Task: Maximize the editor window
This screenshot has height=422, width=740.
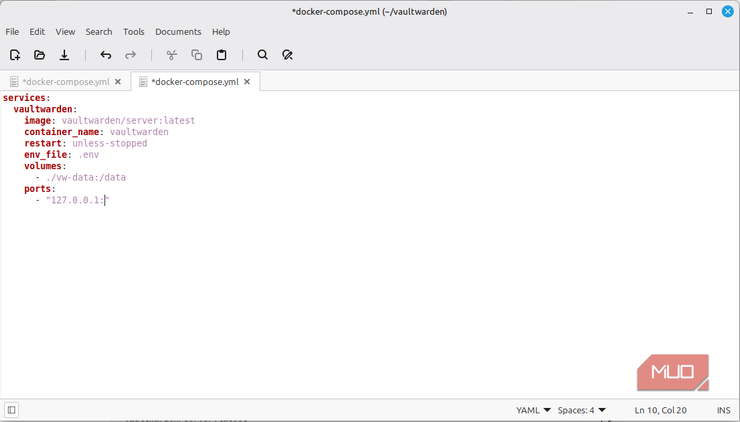Action: [x=709, y=11]
